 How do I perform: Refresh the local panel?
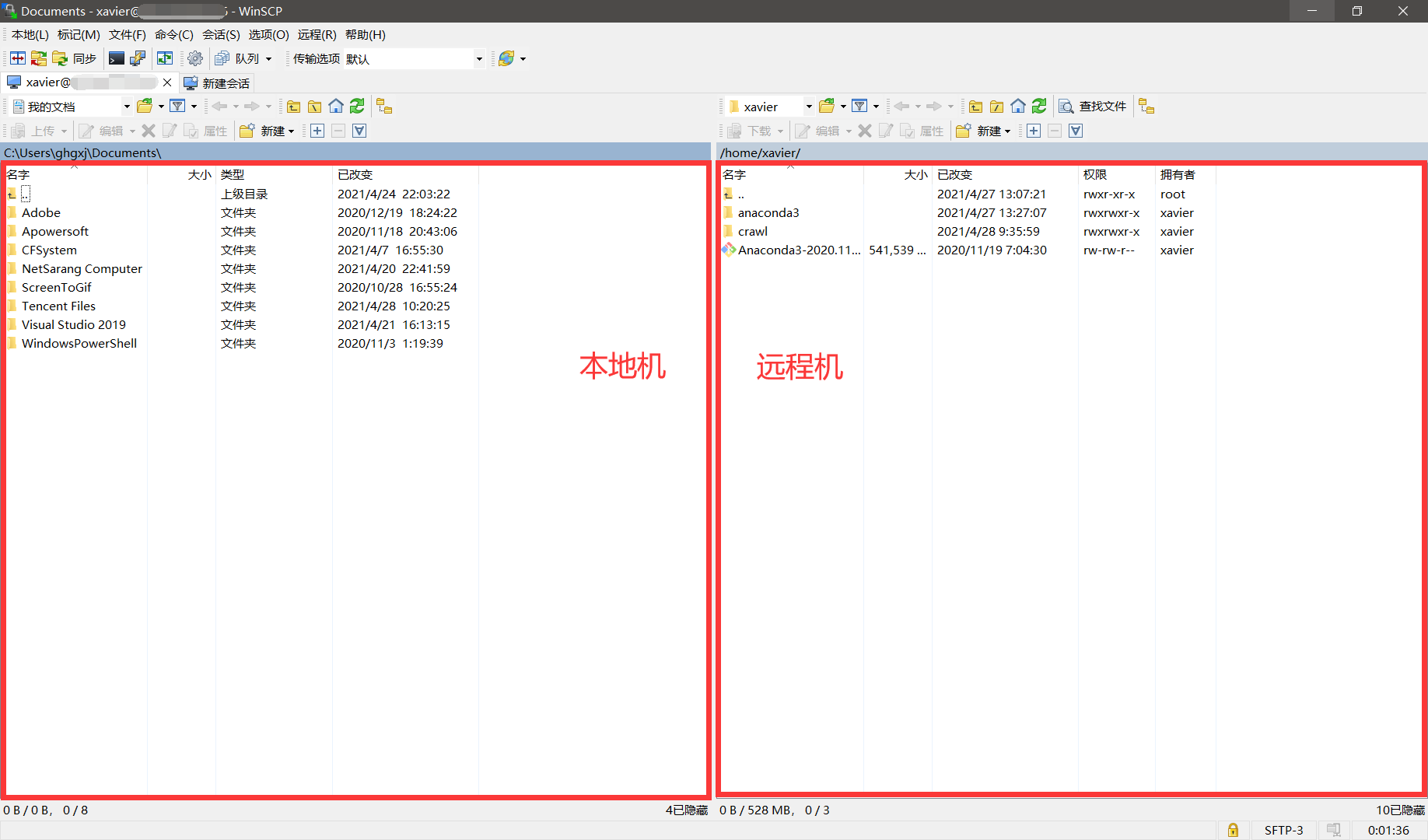357,107
